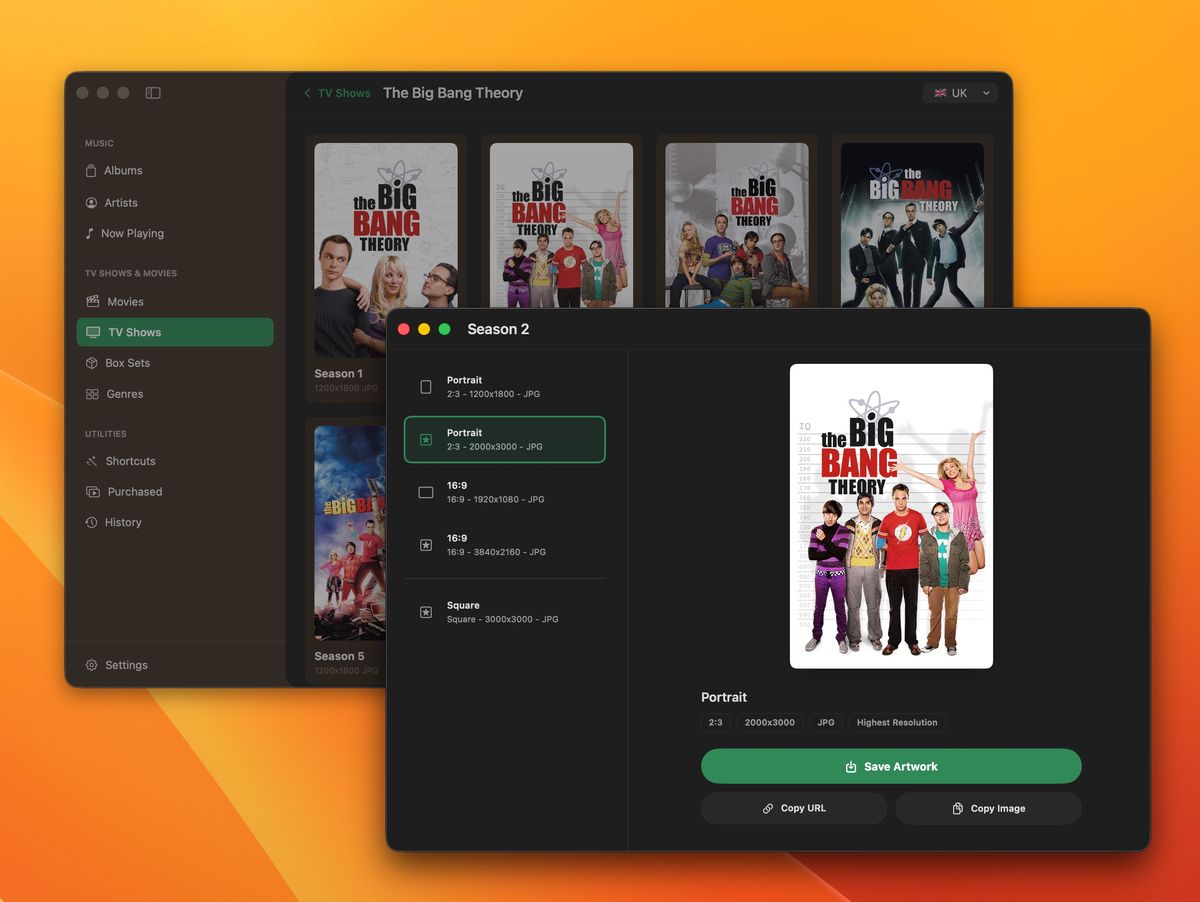Minimize Season 2 window with yellow button
The height and width of the screenshot is (902, 1200).
[x=424, y=329]
